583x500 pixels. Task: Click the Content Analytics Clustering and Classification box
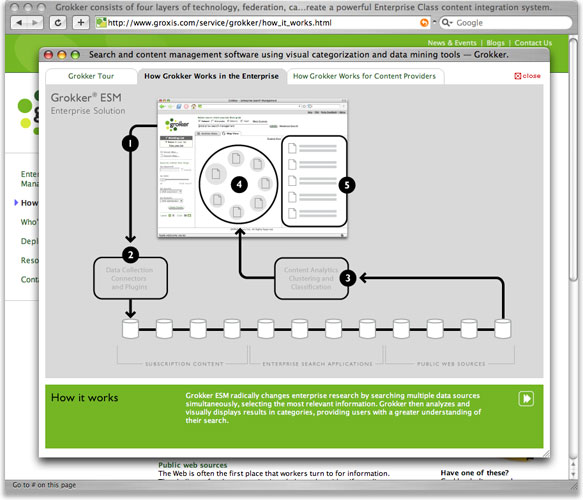[311, 278]
